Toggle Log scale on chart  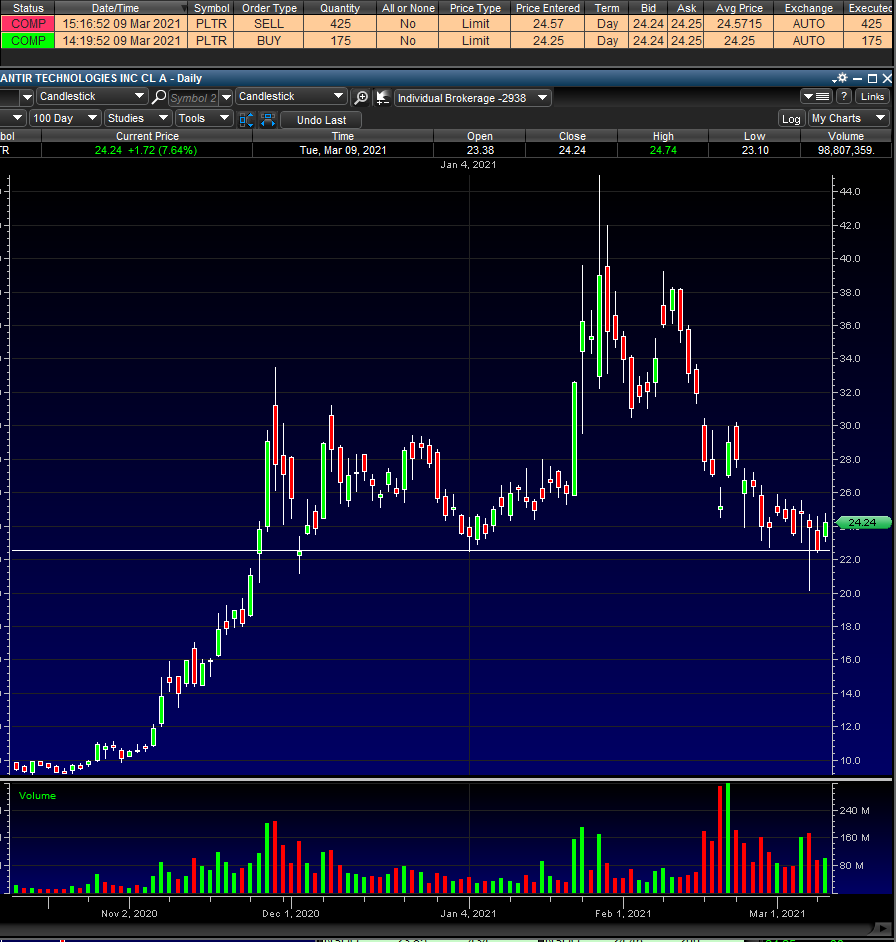[x=791, y=119]
